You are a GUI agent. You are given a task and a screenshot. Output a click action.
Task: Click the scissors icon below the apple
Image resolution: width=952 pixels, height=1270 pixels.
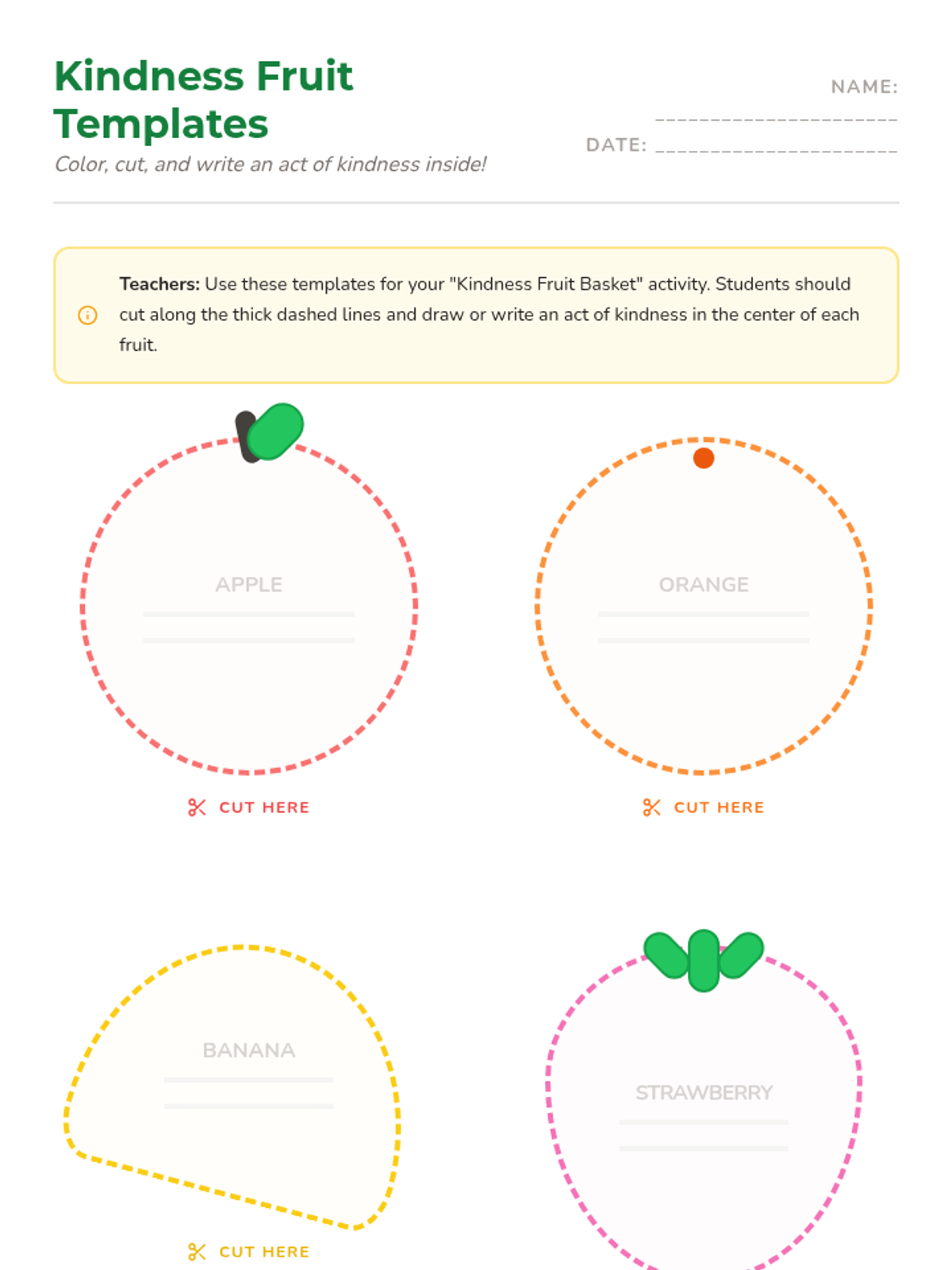197,807
